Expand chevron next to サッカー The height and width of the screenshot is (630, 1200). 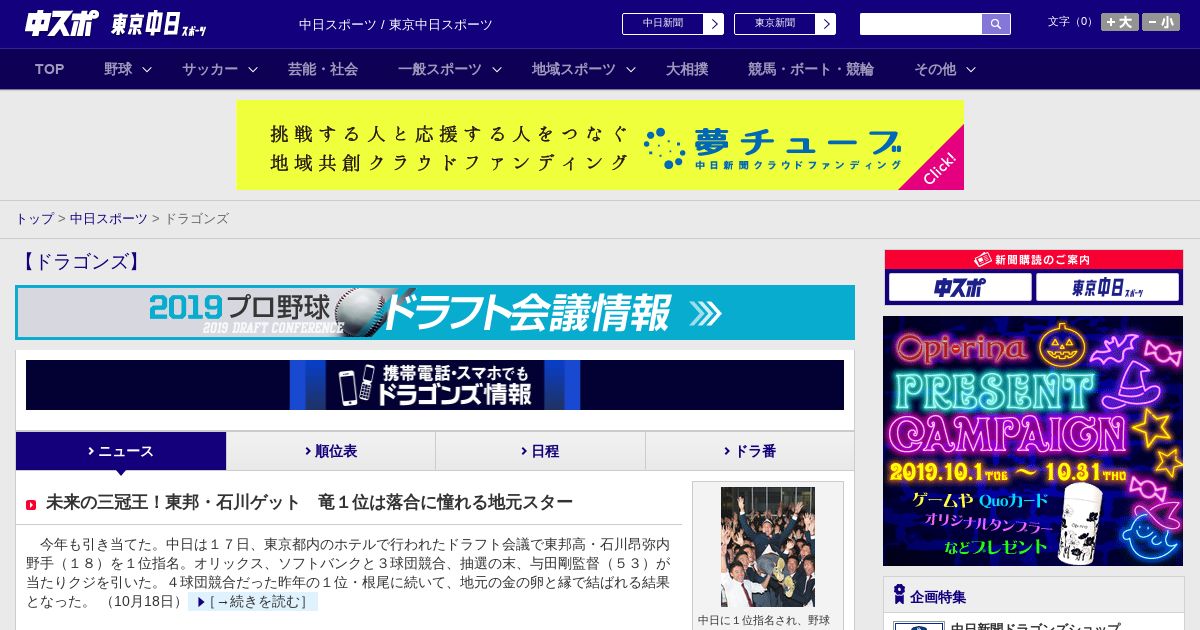tap(253, 69)
